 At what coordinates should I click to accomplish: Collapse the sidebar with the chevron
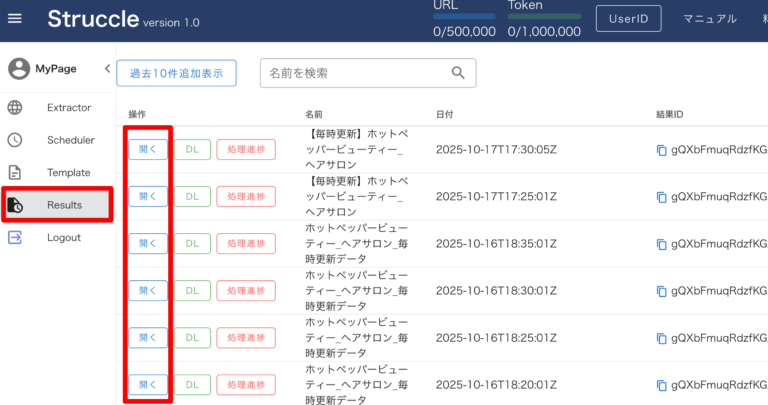[106, 69]
